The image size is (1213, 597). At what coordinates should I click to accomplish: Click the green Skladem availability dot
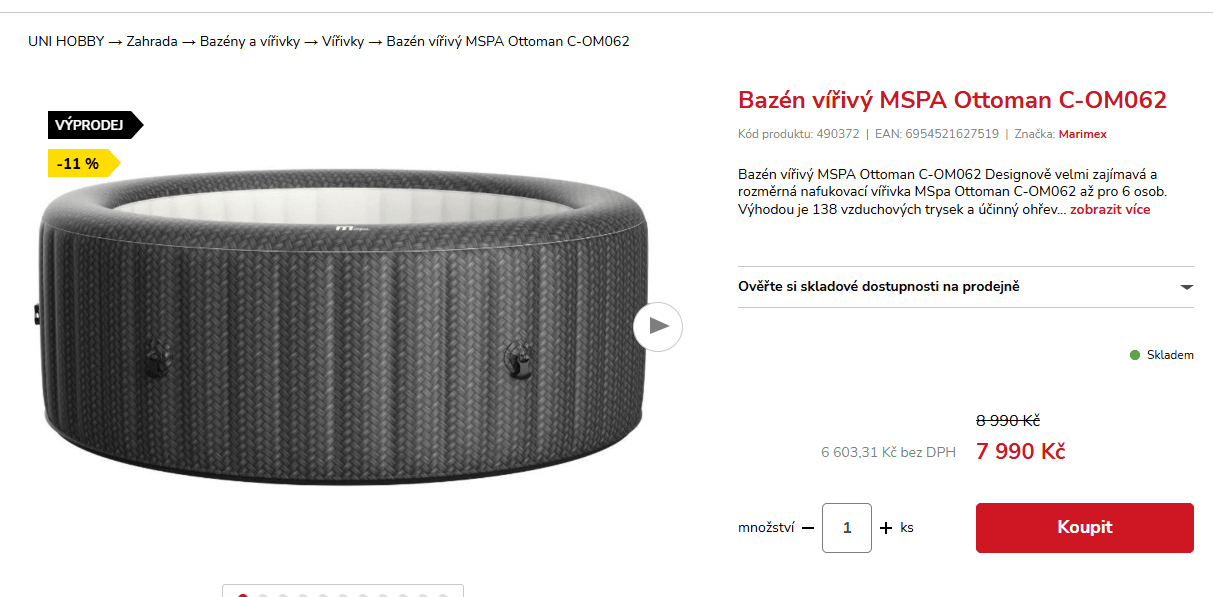(1135, 355)
